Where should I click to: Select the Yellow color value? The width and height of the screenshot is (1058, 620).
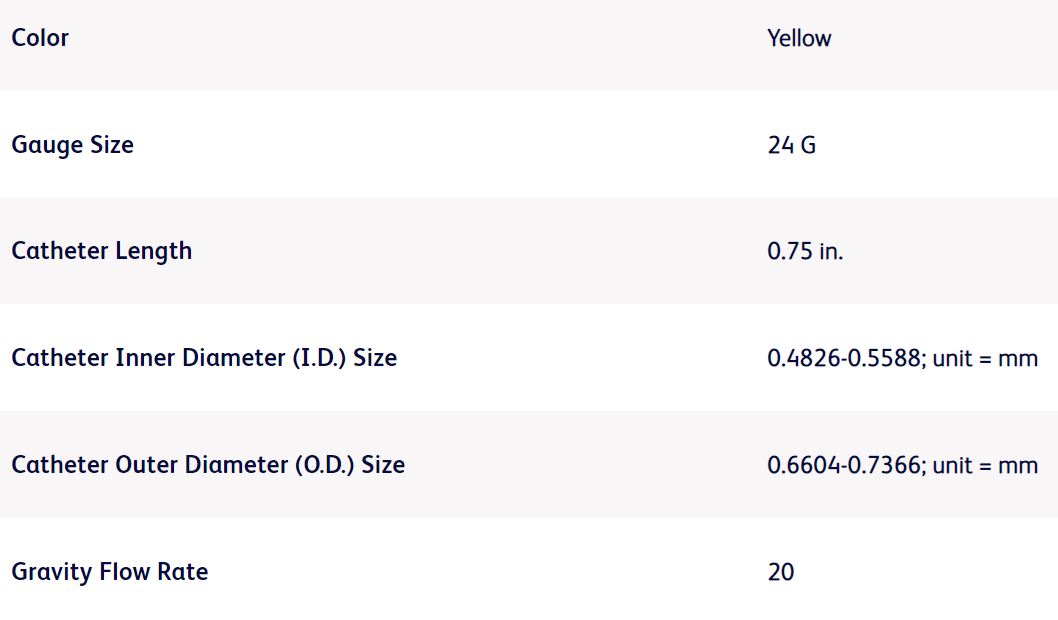click(799, 38)
